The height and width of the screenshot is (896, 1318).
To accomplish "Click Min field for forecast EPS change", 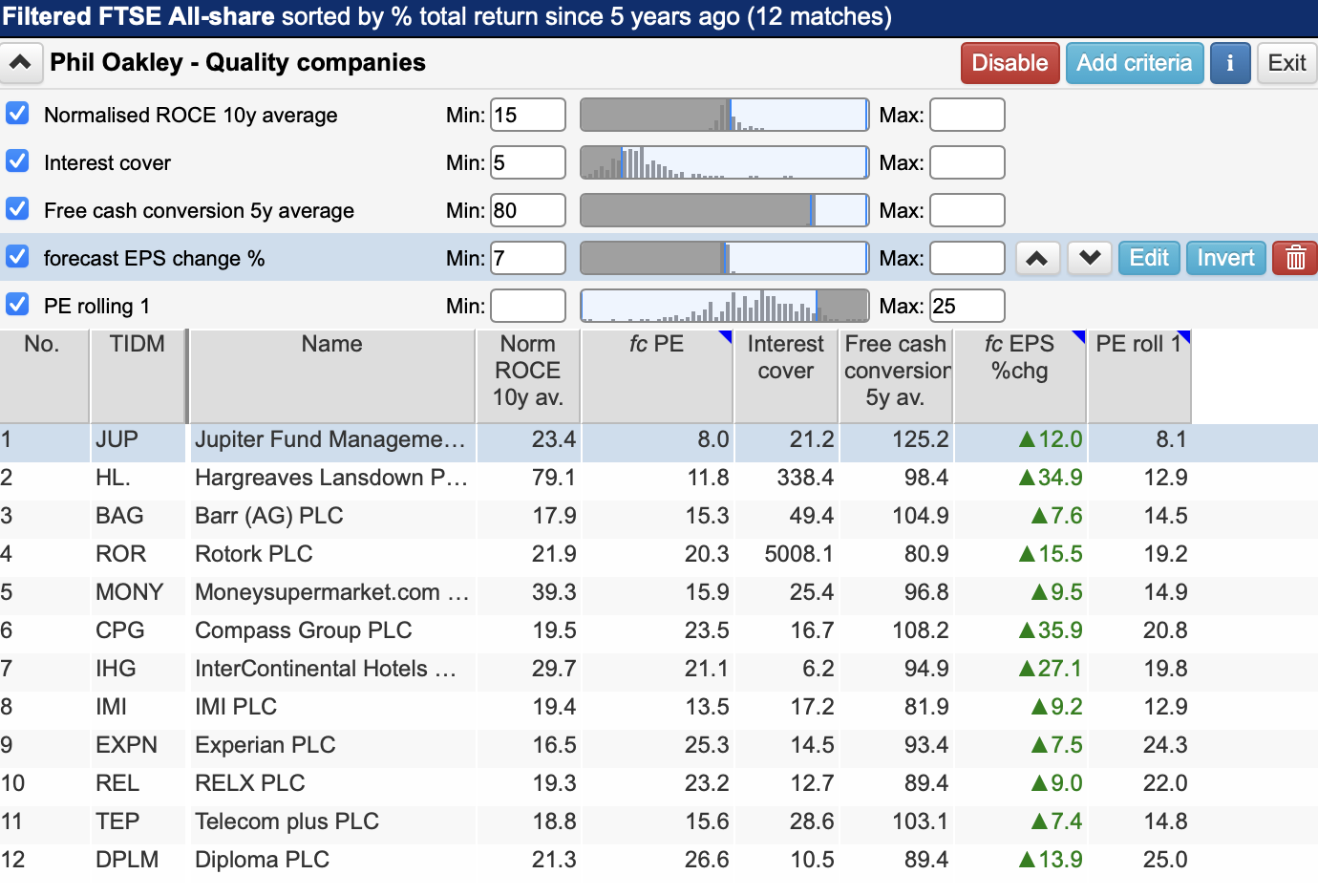I will (x=528, y=258).
